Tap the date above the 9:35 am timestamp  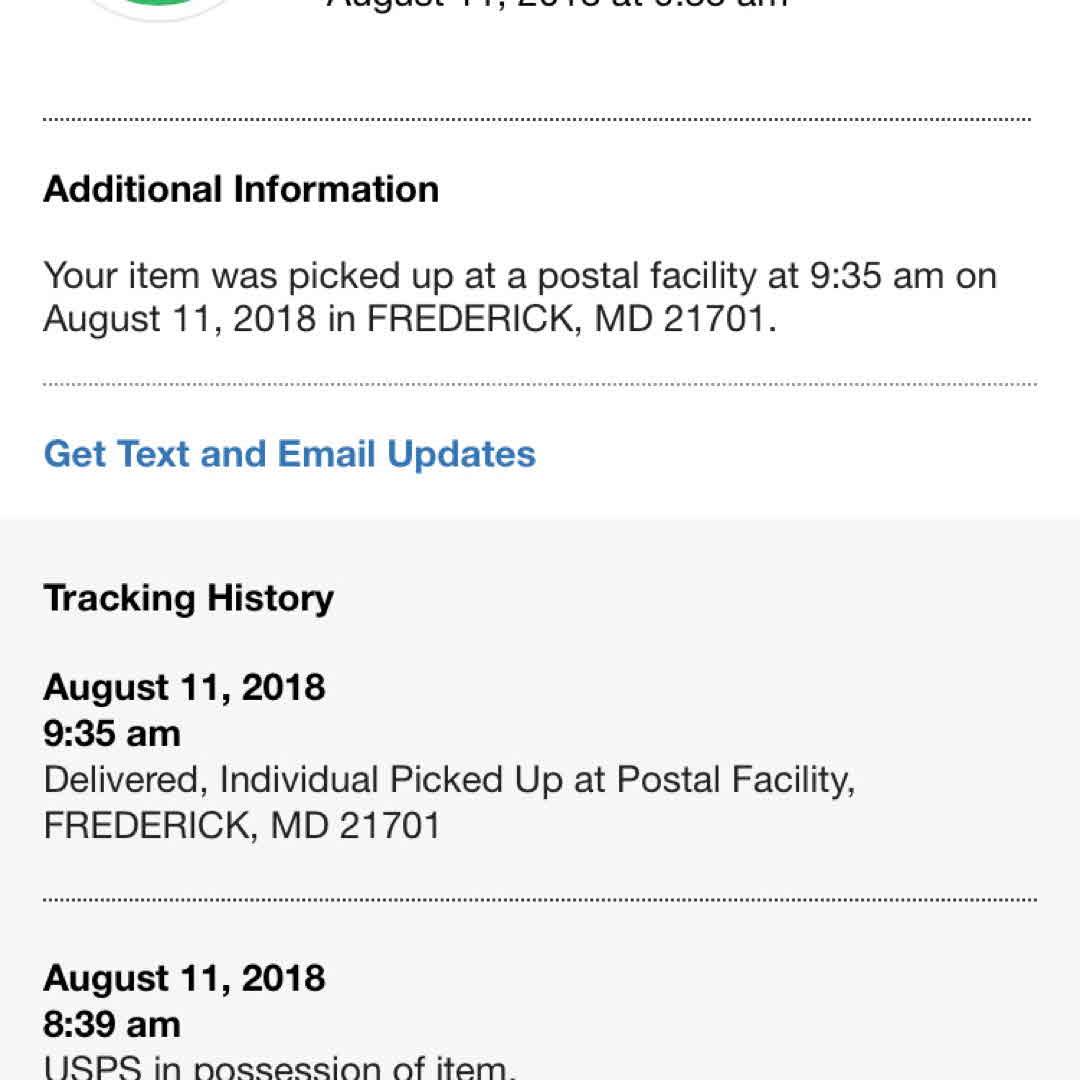point(184,687)
